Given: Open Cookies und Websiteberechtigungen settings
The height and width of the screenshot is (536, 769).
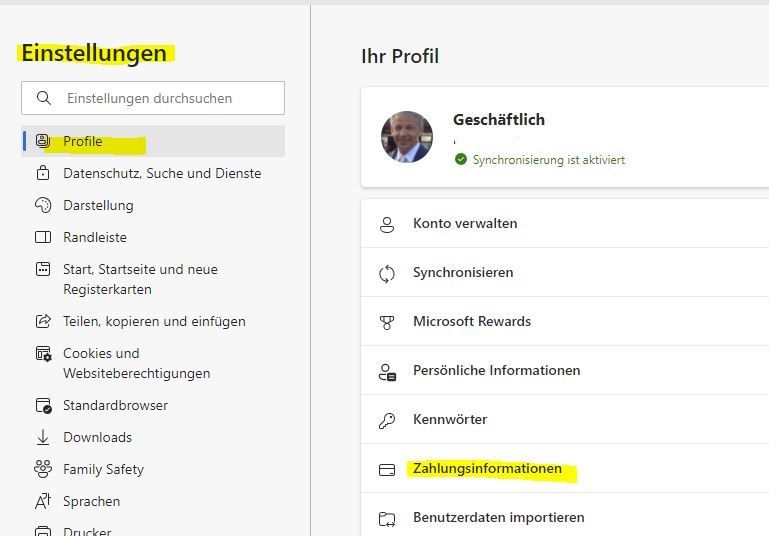Looking at the screenshot, I should tap(136, 363).
